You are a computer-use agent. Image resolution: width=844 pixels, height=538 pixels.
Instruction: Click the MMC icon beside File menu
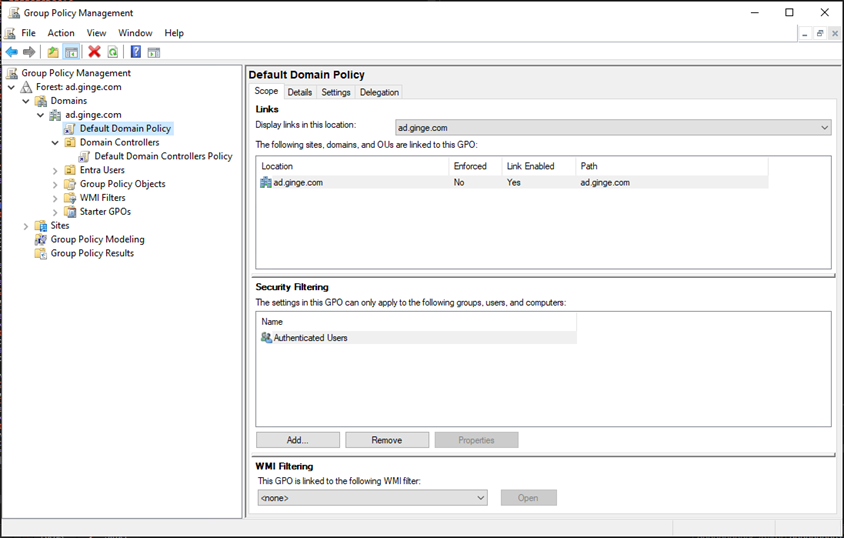tap(10, 33)
